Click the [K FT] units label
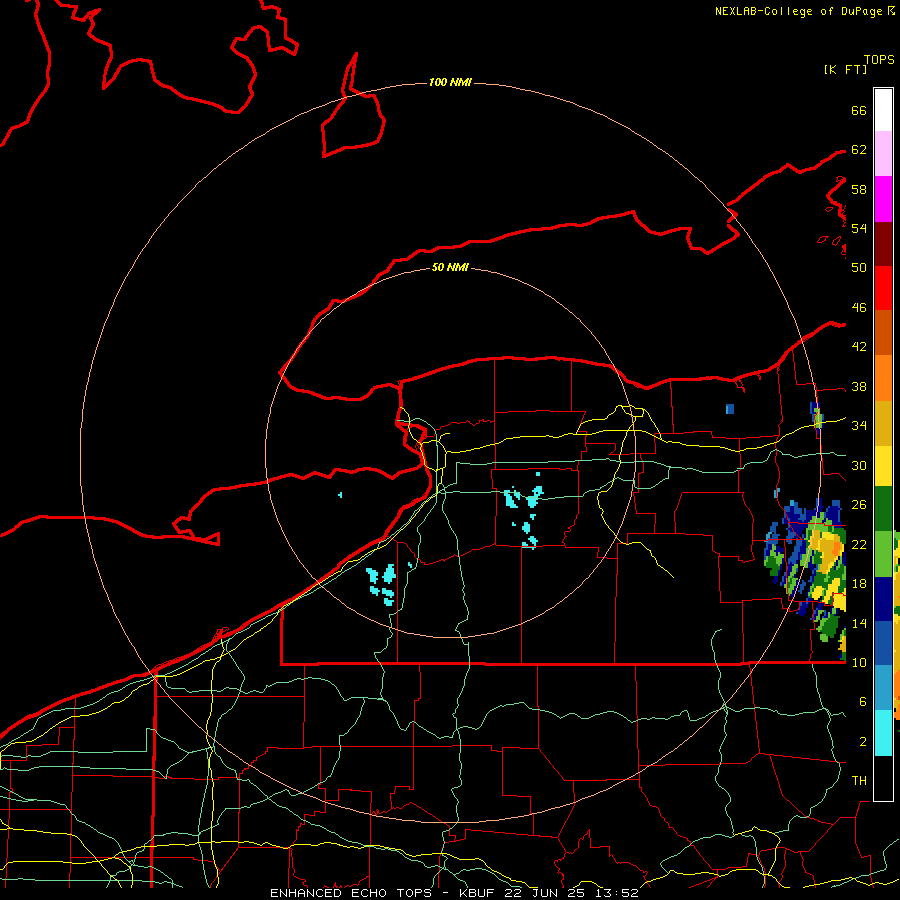This screenshot has height=900, width=900. (x=845, y=69)
